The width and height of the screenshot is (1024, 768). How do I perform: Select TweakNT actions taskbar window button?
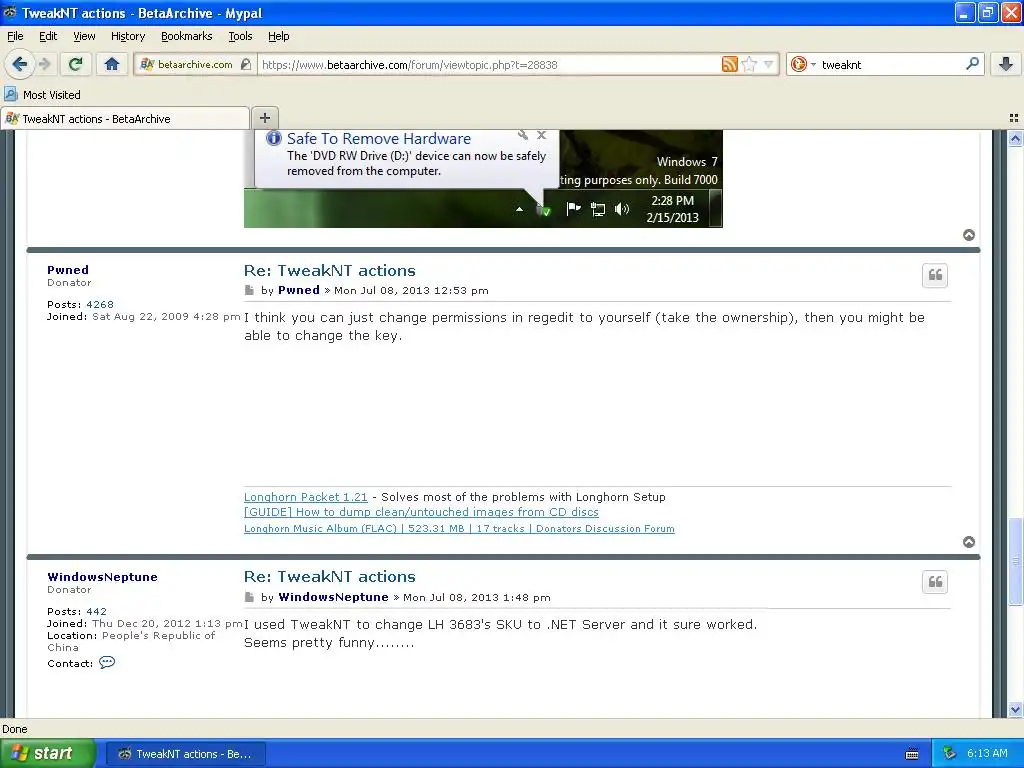click(185, 754)
